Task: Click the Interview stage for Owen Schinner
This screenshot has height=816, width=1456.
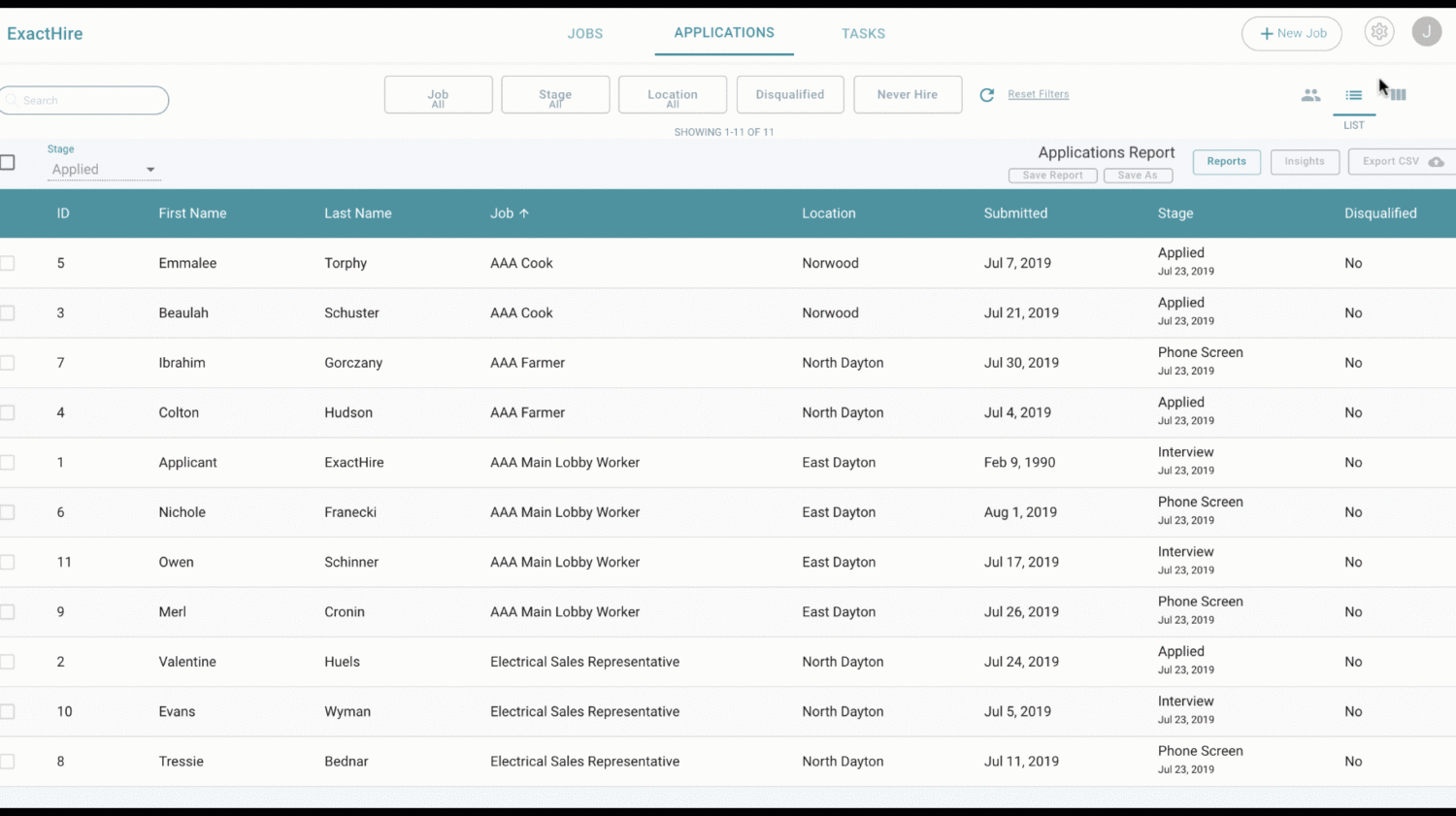Action: pos(1185,551)
